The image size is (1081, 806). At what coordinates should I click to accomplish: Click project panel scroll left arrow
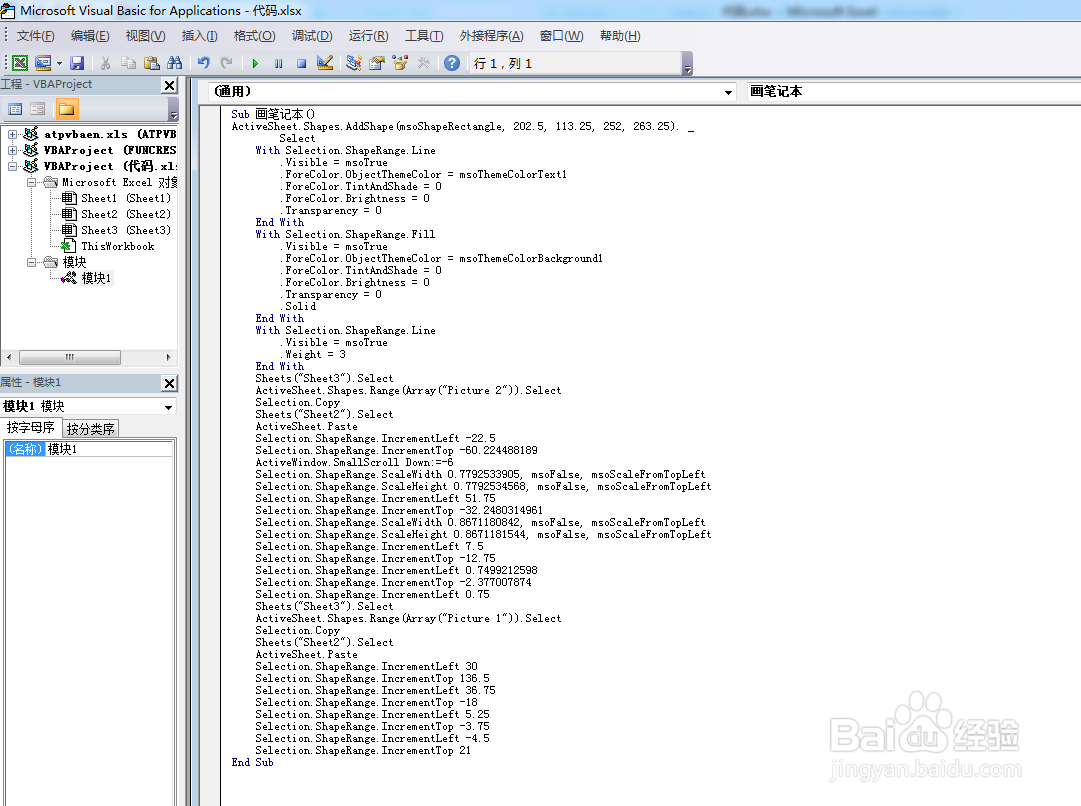pyautogui.click(x=9, y=357)
